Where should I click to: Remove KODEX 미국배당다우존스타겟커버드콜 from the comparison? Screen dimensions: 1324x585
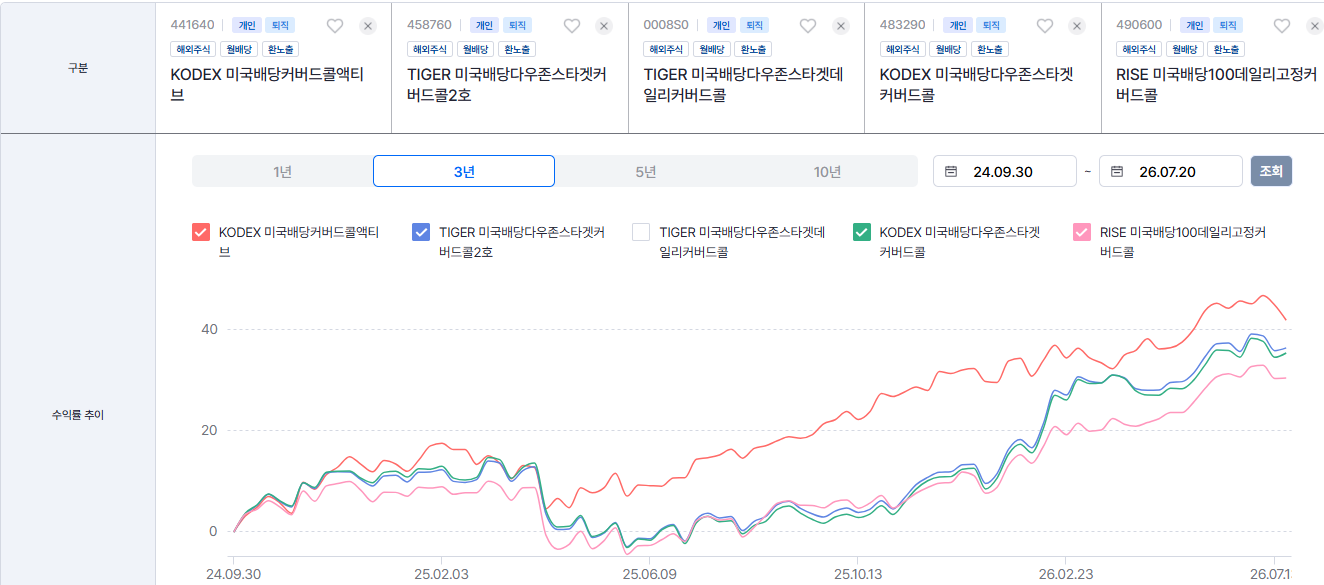(x=1077, y=26)
